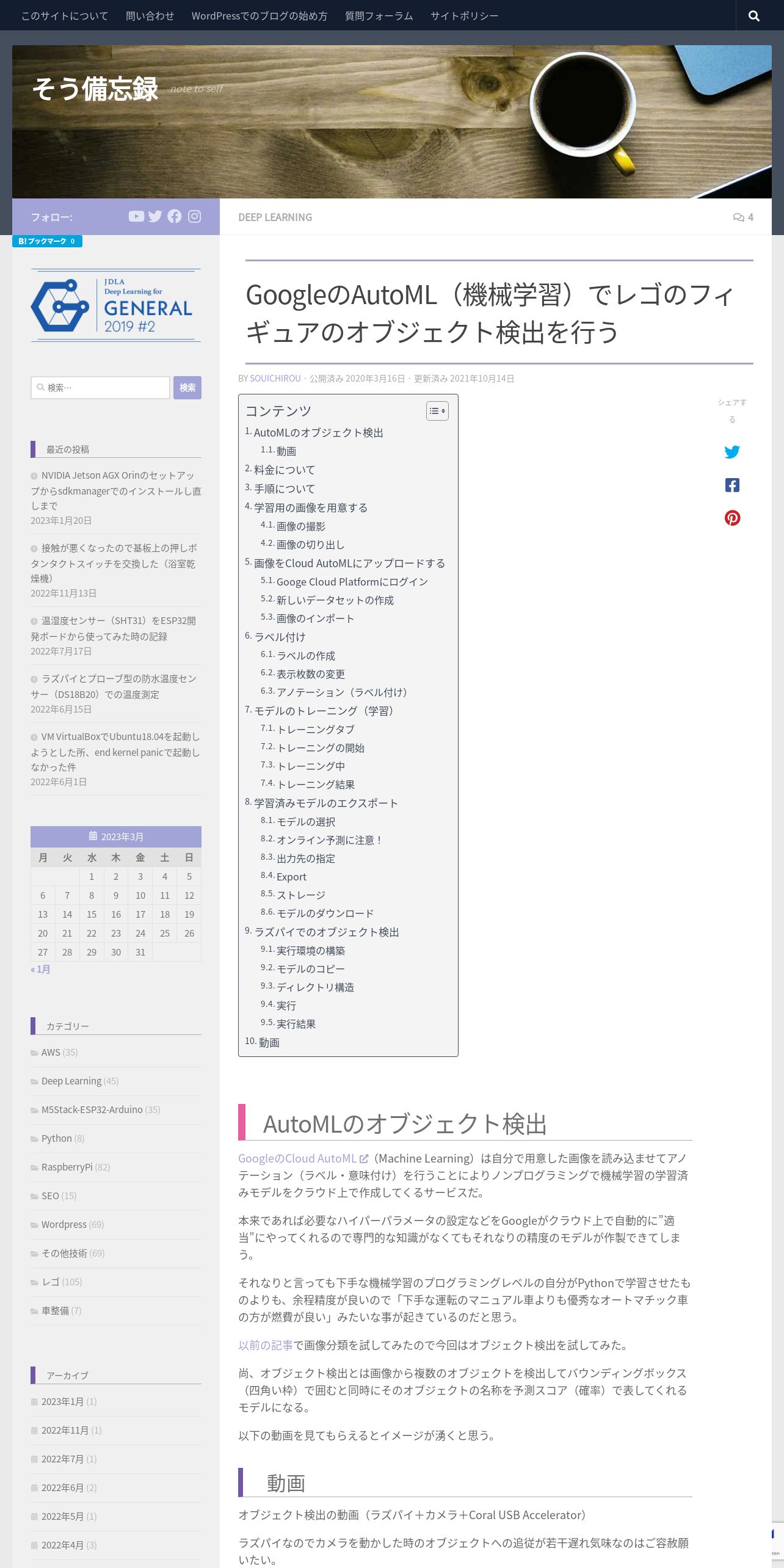Click the Hatena bookmark badge
Screen dimensions: 784x1568
pyautogui.click(x=47, y=241)
